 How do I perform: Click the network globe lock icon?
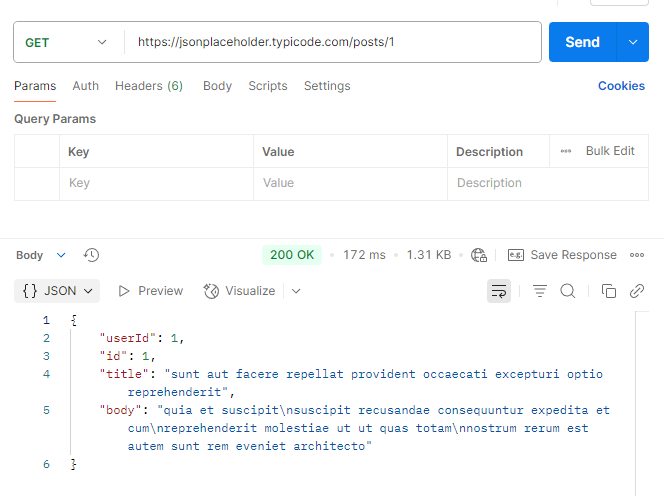(479, 255)
